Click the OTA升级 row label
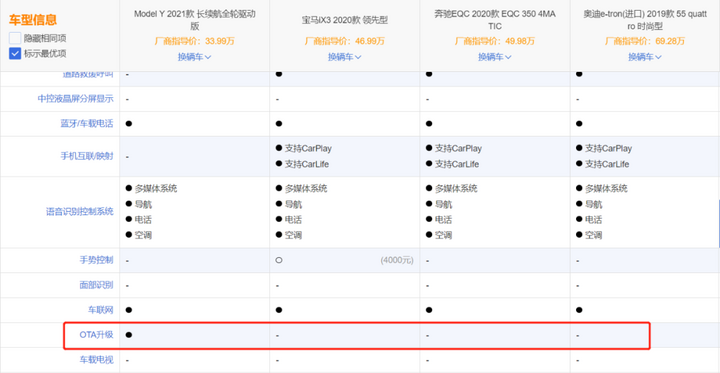This screenshot has height=373, width=720. (x=96, y=334)
